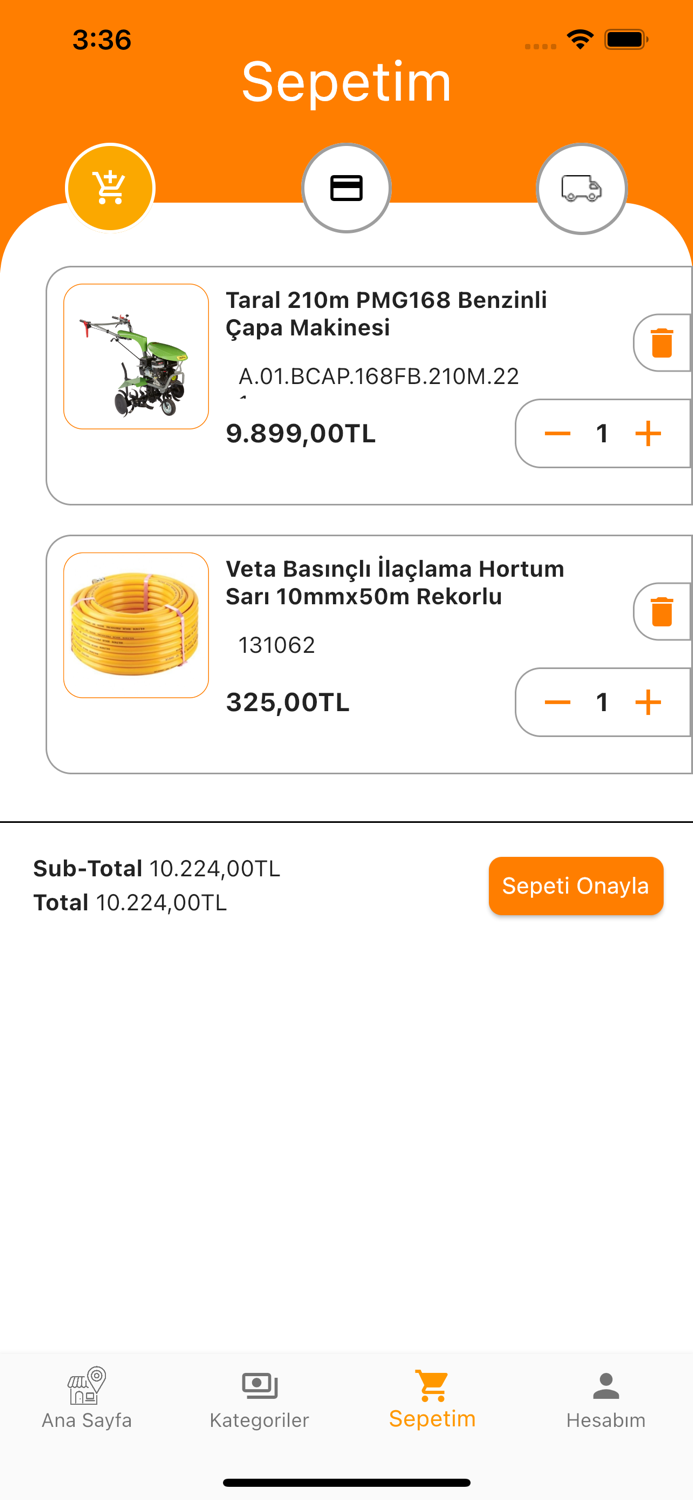Decrease the Çapa Makinesi quantity

click(557, 433)
